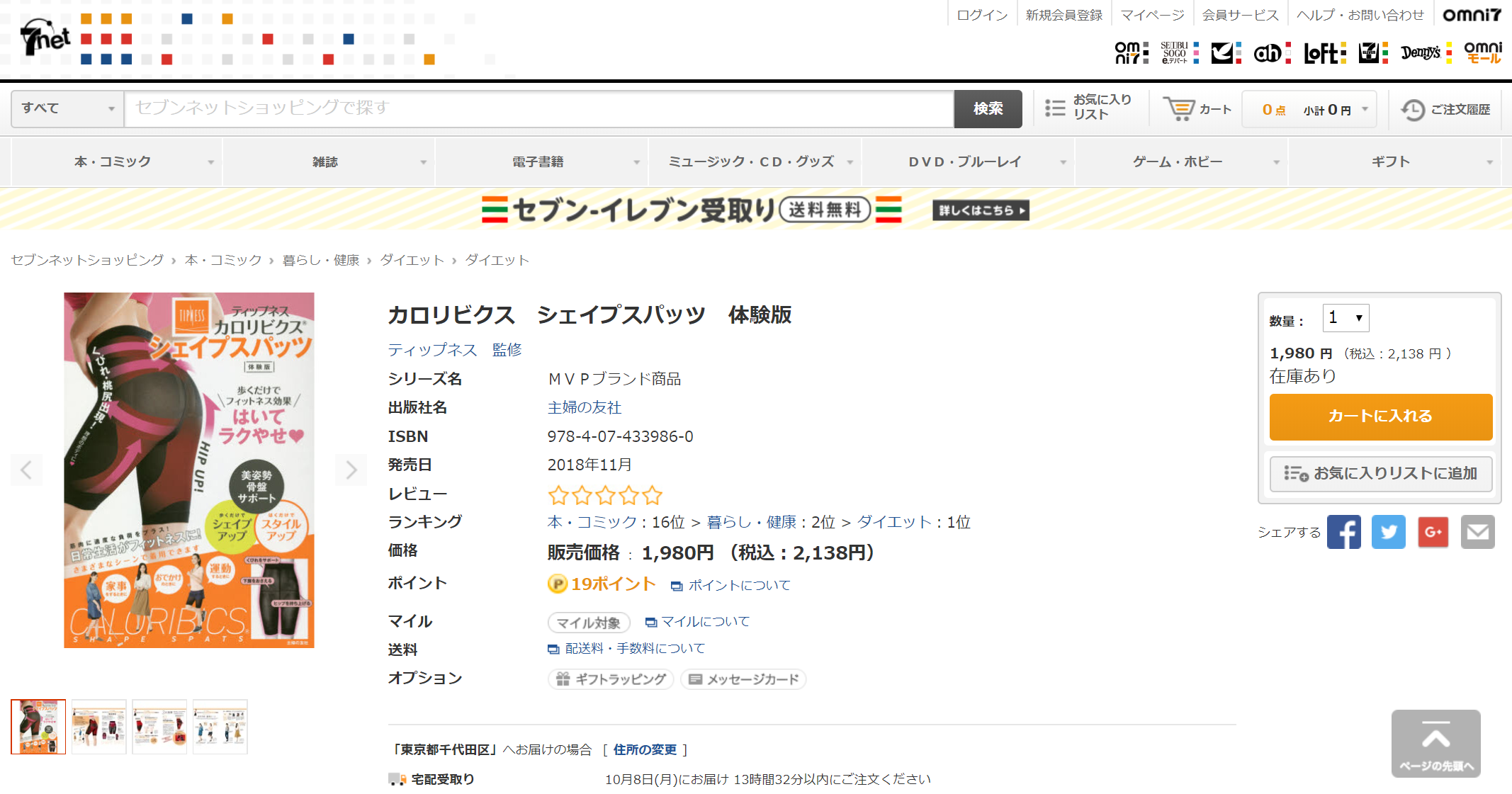This screenshot has height=794, width=1512.
Task: Open the shopping cart icon
Action: [1180, 108]
